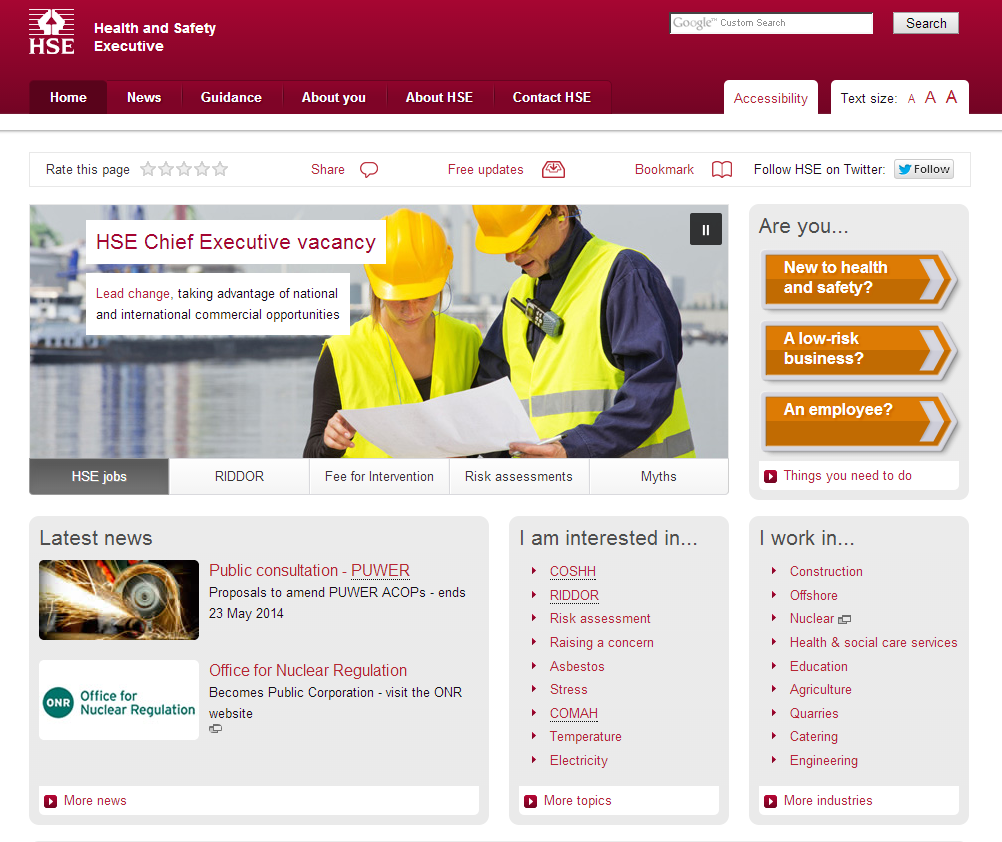This screenshot has height=842, width=1002.
Task: Click the HSE logo in header
Action: [x=51, y=31]
